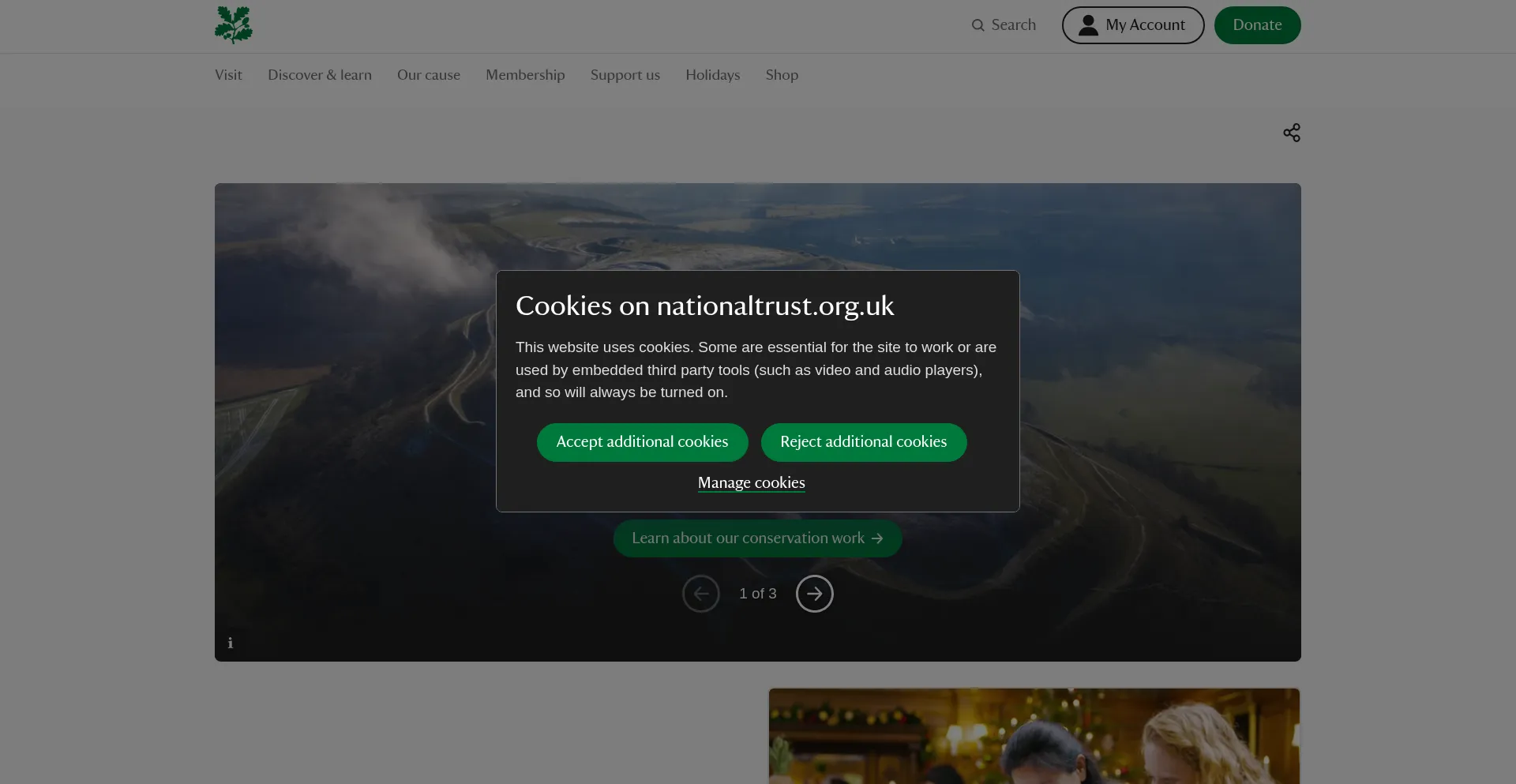Image resolution: width=1516 pixels, height=784 pixels.
Task: Open the Holidays menu
Action: pyautogui.click(x=713, y=75)
